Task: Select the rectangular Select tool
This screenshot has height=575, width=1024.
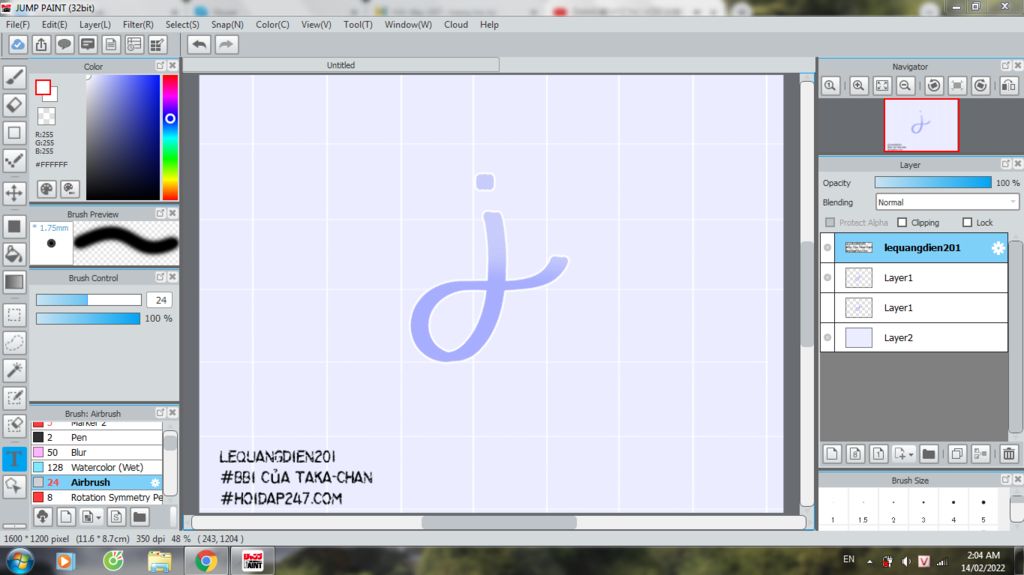Action: [14, 315]
